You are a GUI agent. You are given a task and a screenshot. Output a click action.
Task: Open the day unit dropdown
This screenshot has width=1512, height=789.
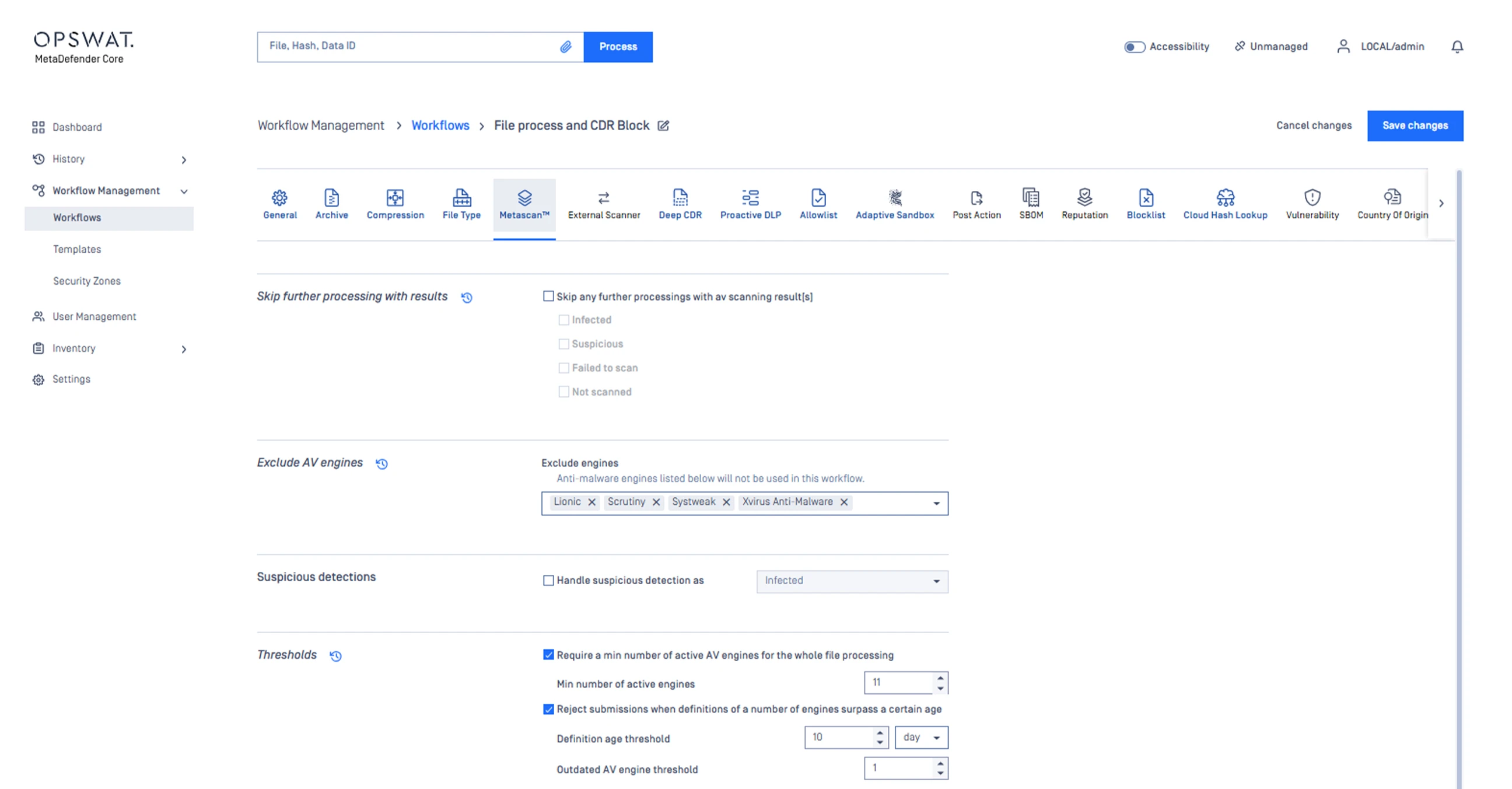[921, 737]
